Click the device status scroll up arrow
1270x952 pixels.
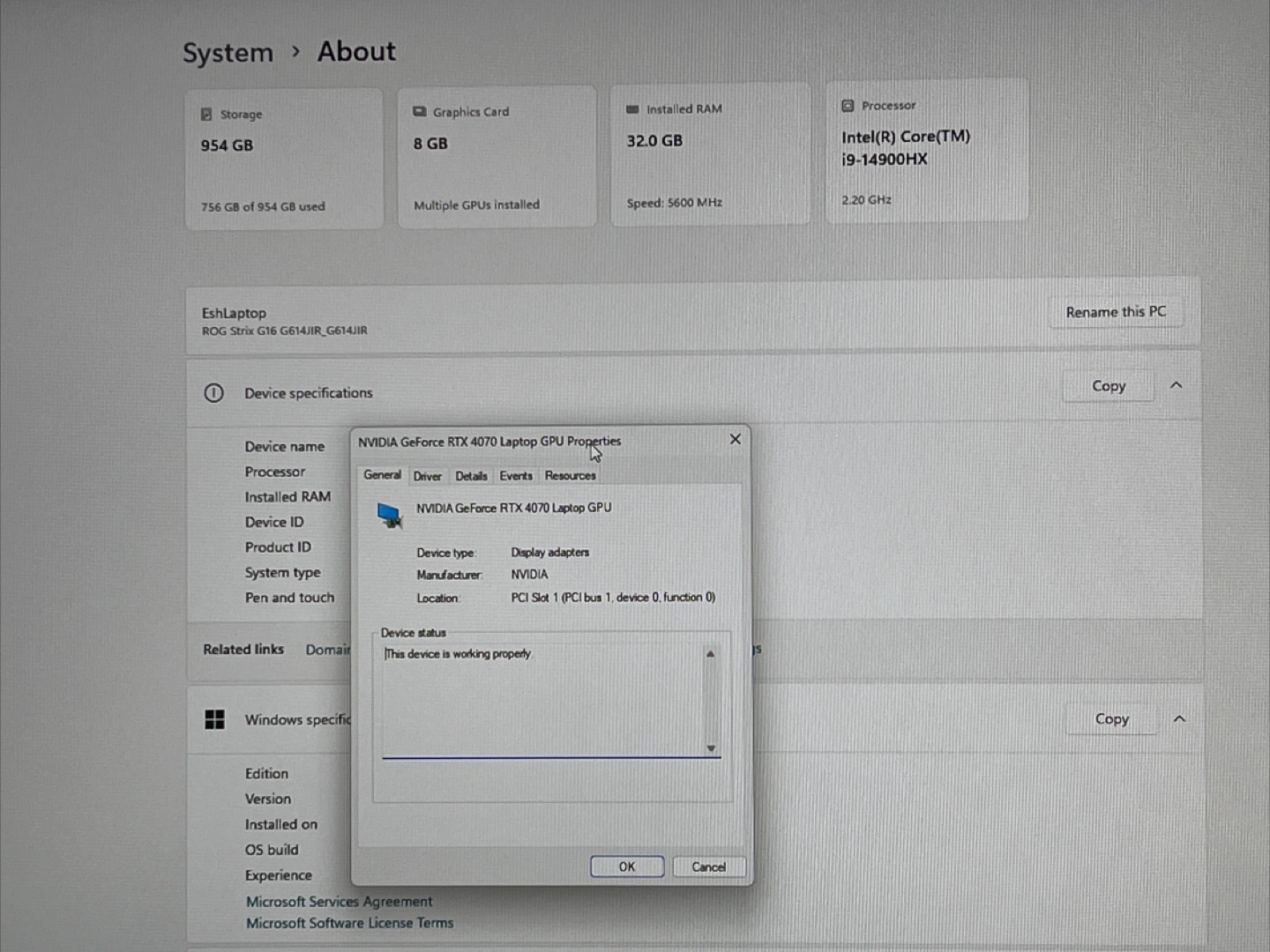tap(710, 654)
